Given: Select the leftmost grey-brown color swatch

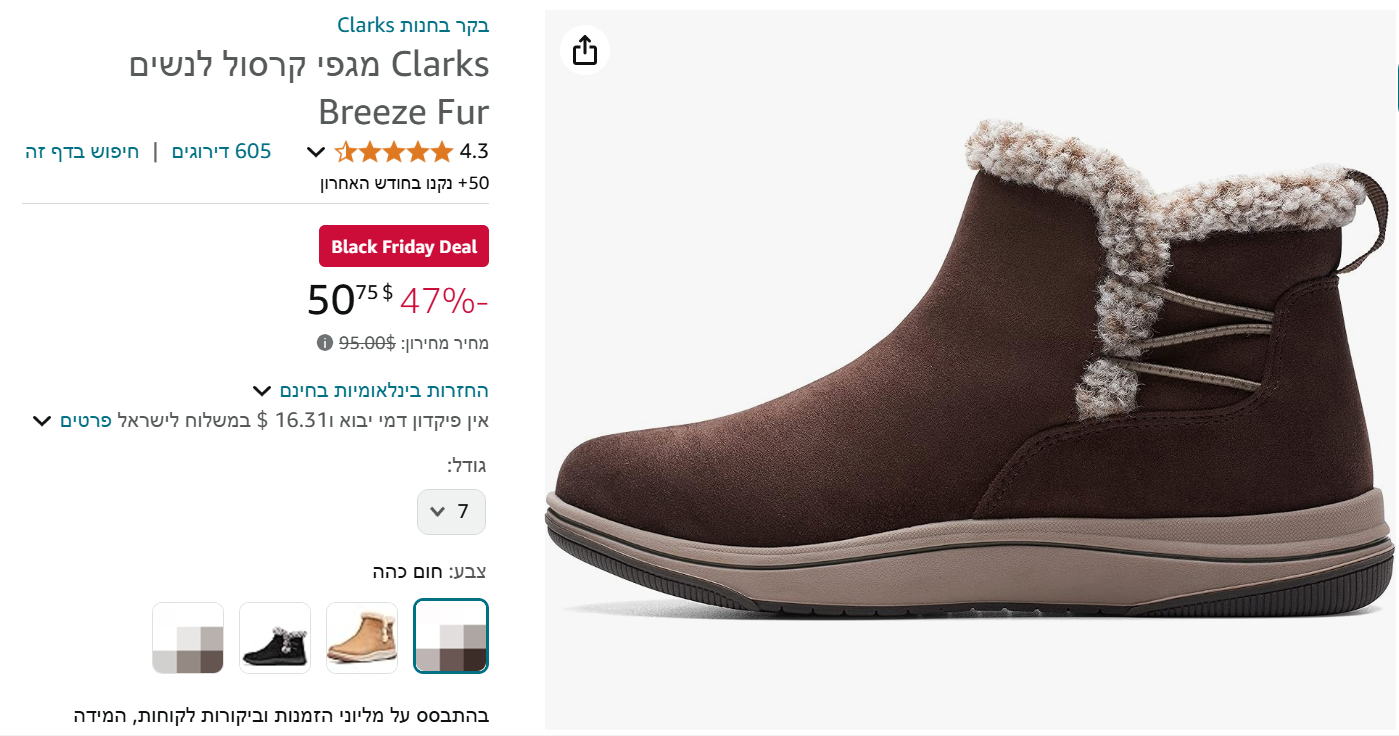Looking at the screenshot, I should coord(188,637).
